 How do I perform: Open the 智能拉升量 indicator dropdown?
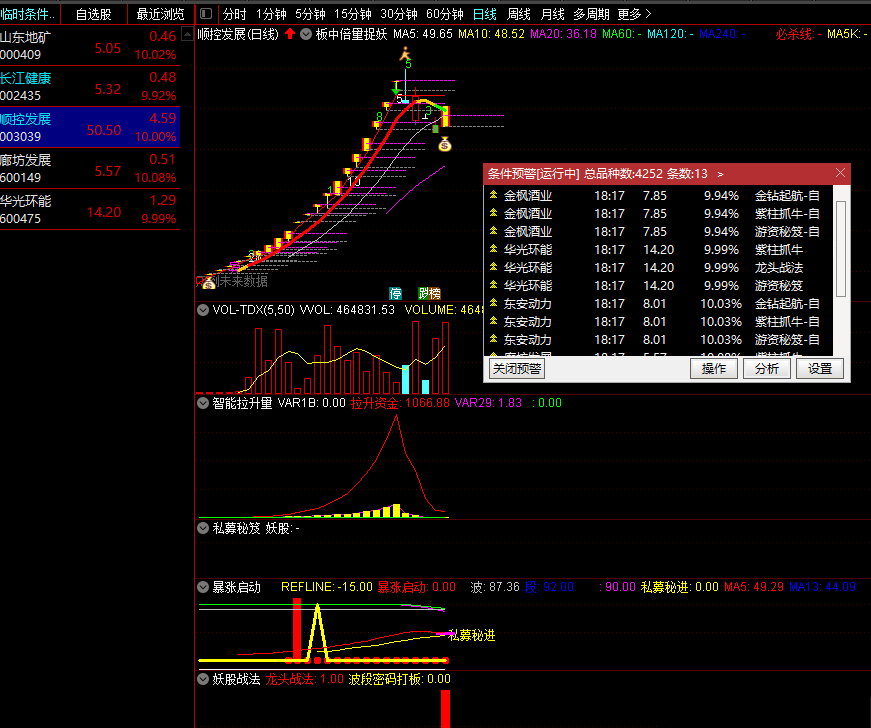tap(203, 403)
